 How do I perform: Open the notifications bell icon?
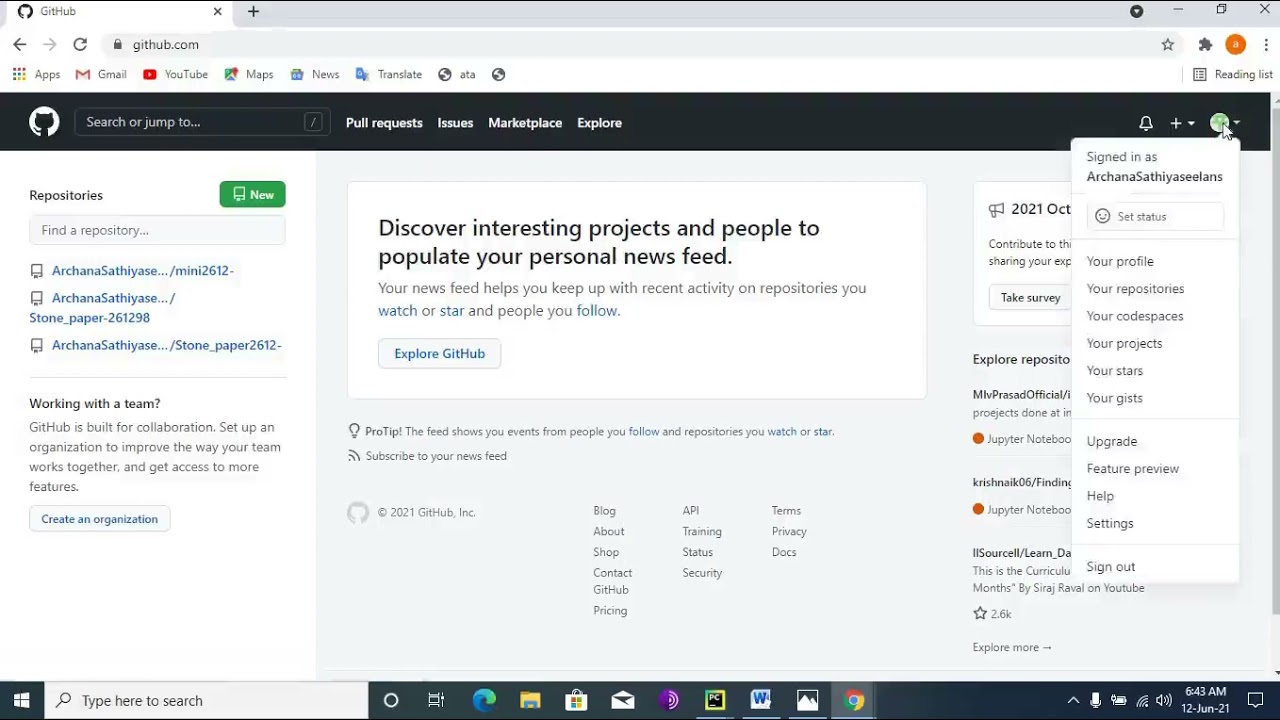coord(1146,123)
